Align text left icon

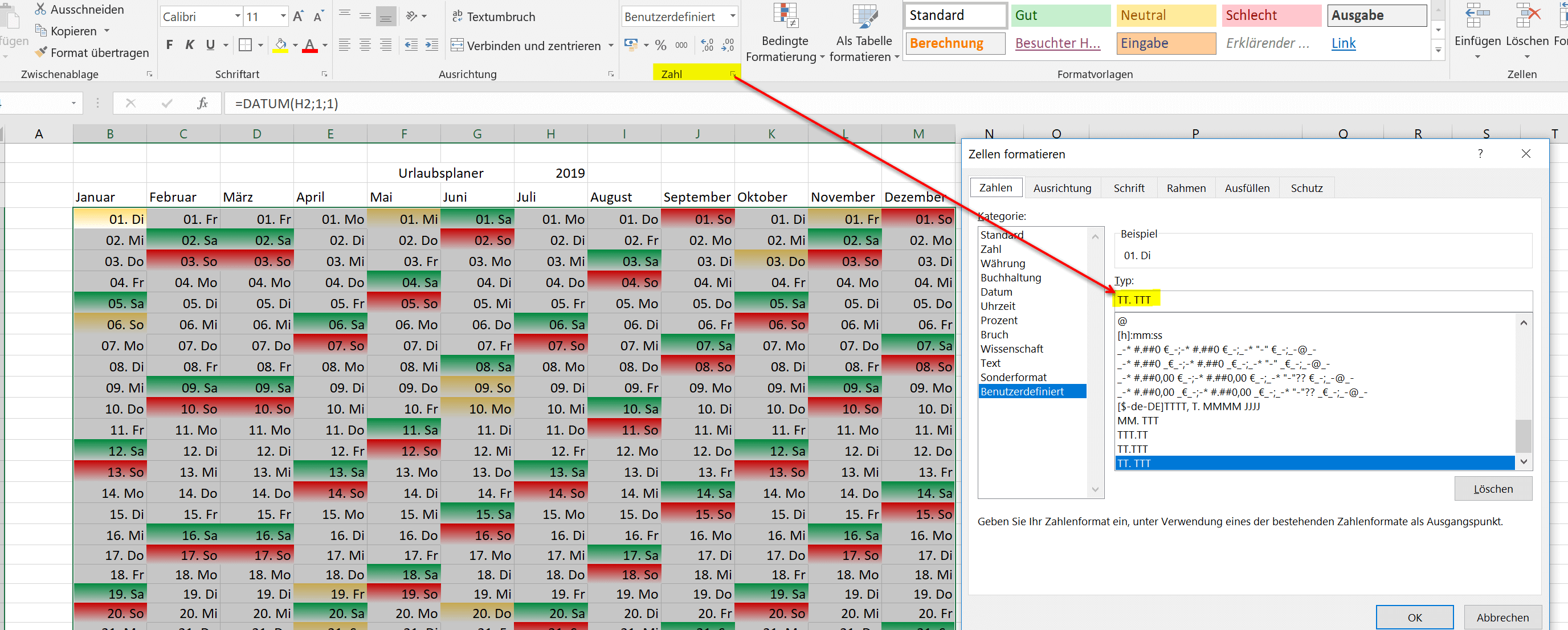[x=345, y=44]
